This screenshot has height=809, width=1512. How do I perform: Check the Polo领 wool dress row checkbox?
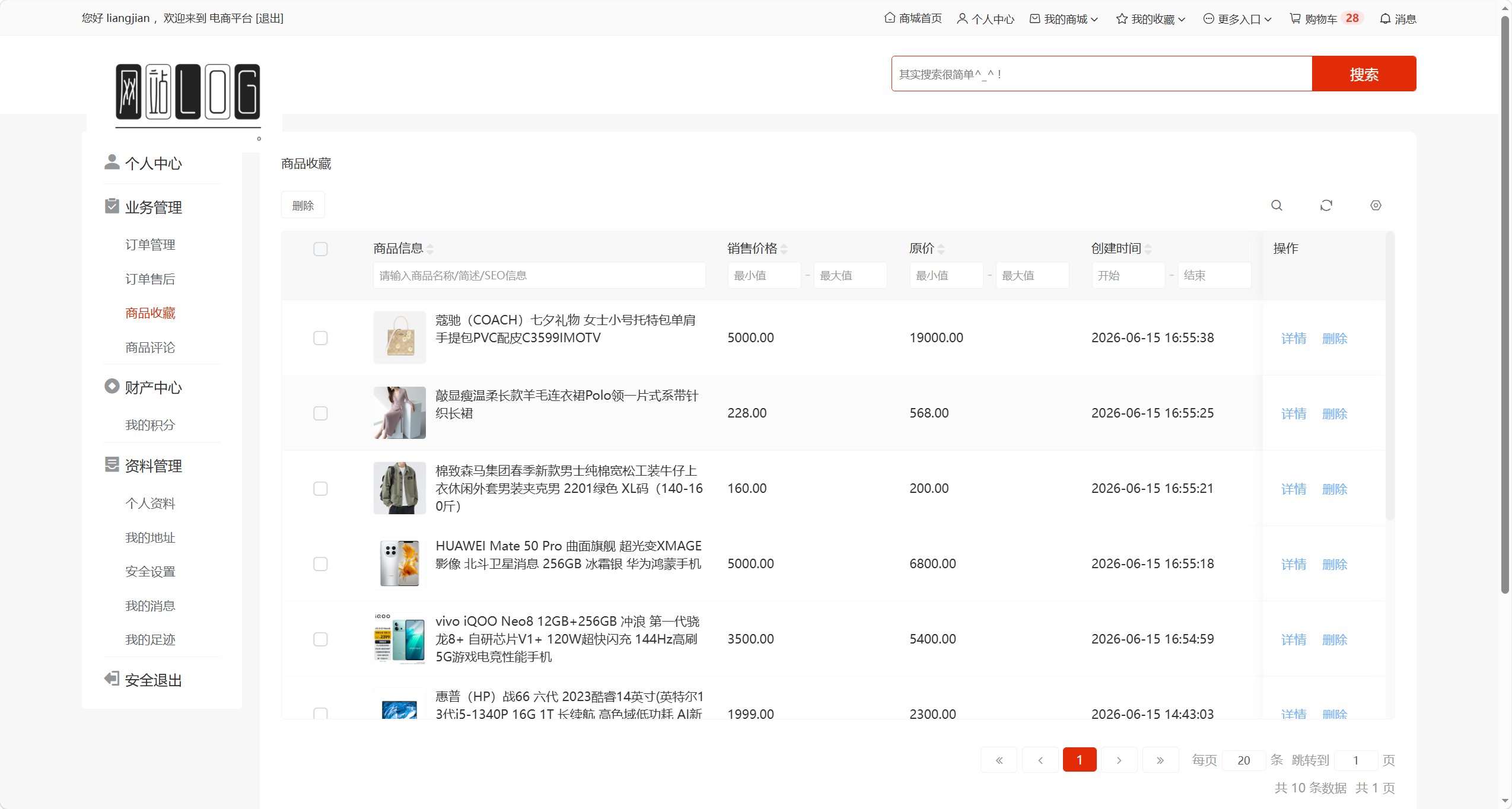click(320, 413)
